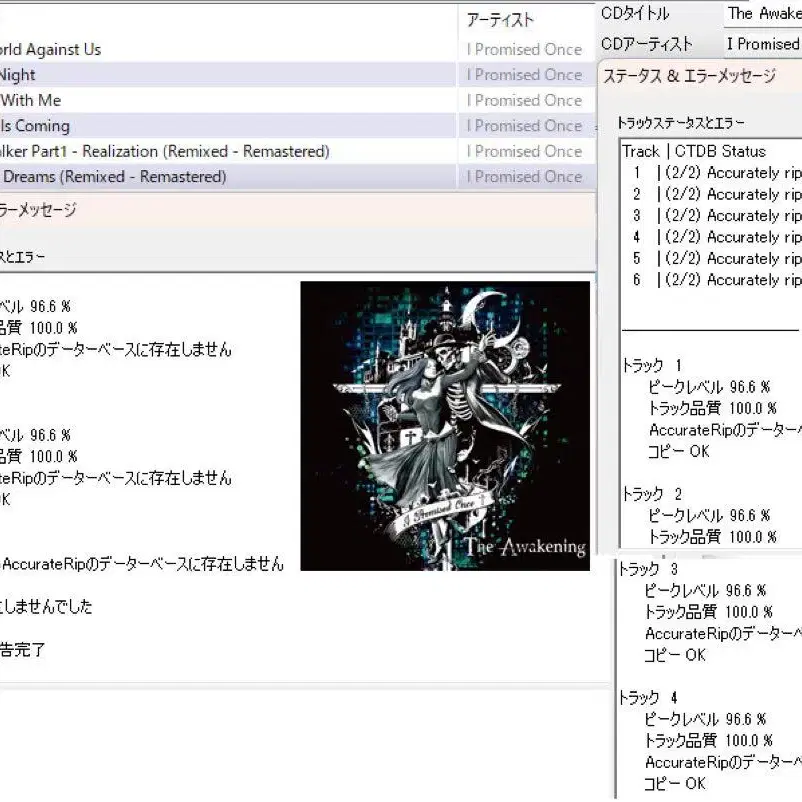
Task: Click 'コピー OK' under トラック 1
Action: (x=679, y=452)
